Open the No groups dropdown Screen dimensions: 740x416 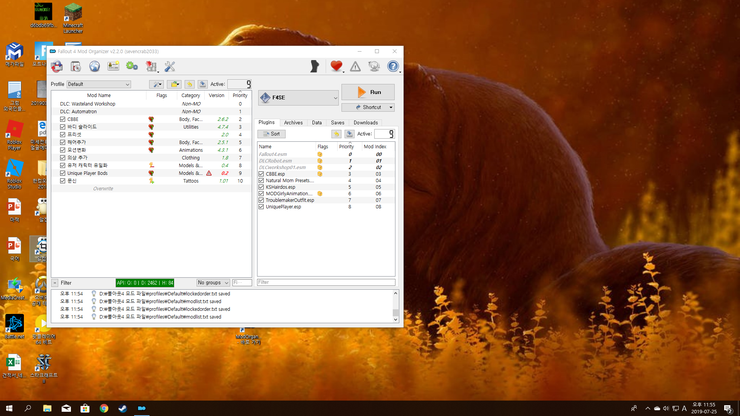(x=217, y=283)
